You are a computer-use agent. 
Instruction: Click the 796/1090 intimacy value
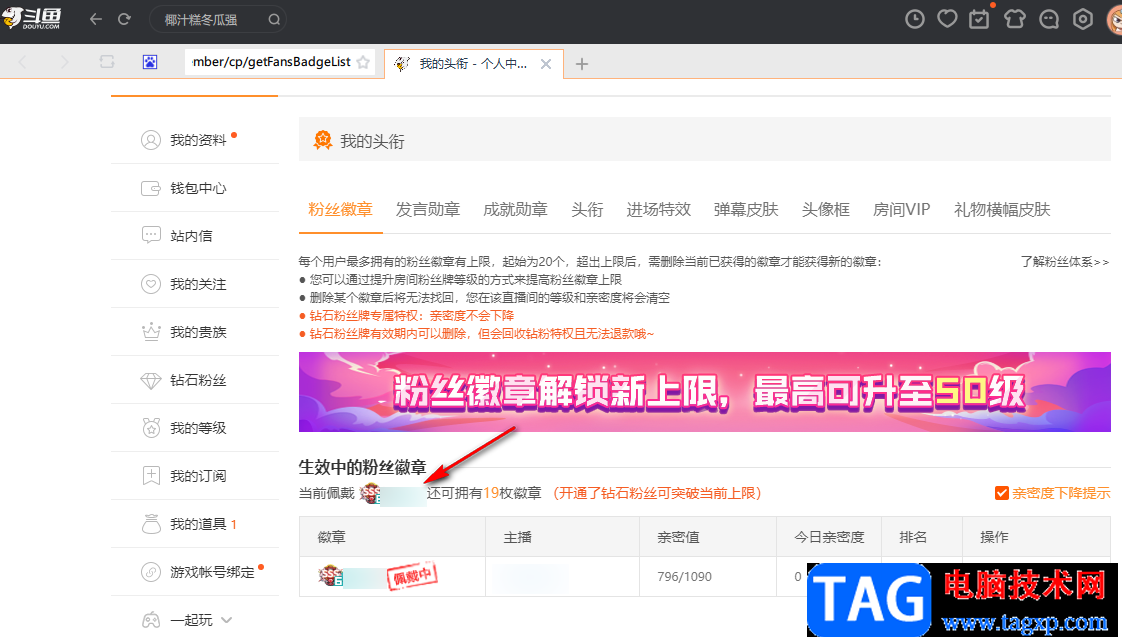pyautogui.click(x=685, y=577)
